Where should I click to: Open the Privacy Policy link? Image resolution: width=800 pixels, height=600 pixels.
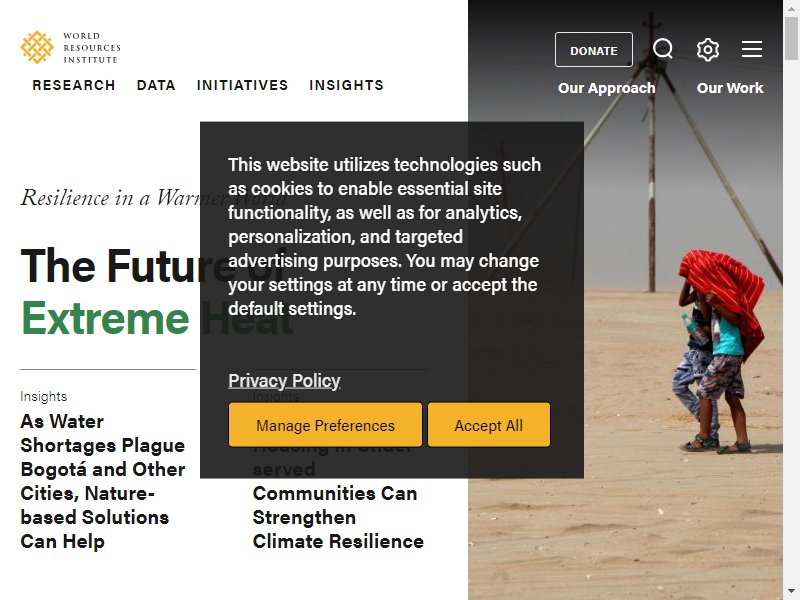(x=284, y=381)
